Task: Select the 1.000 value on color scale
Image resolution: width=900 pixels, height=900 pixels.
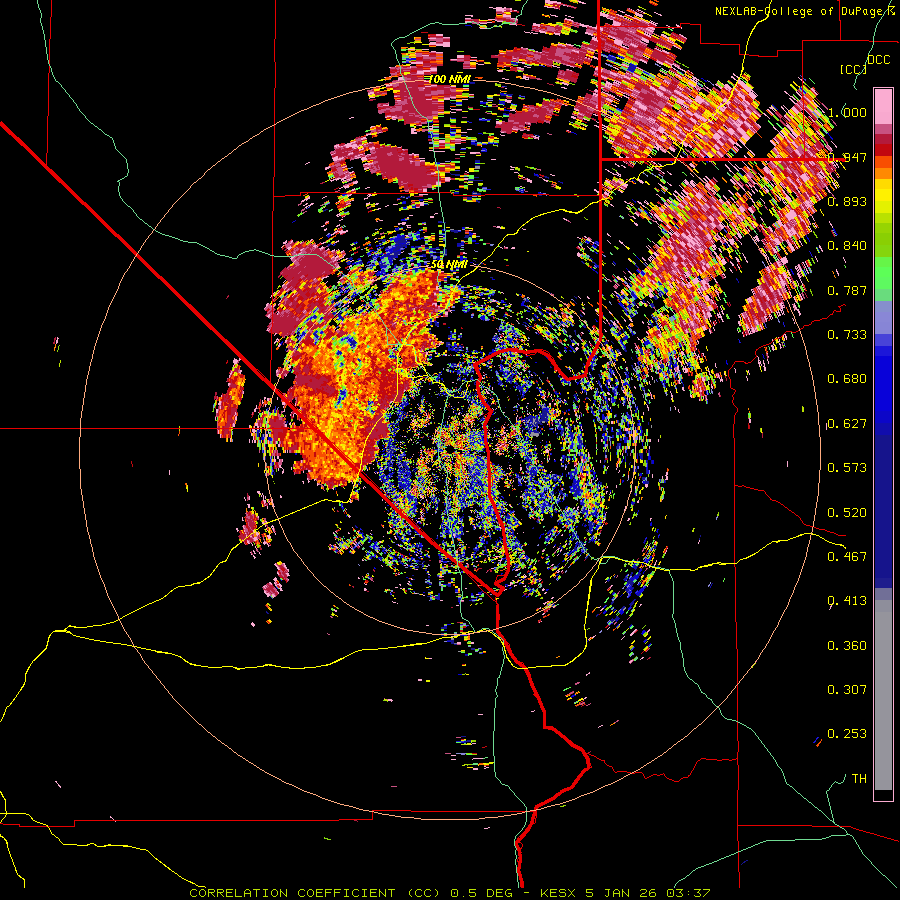Action: tap(847, 112)
